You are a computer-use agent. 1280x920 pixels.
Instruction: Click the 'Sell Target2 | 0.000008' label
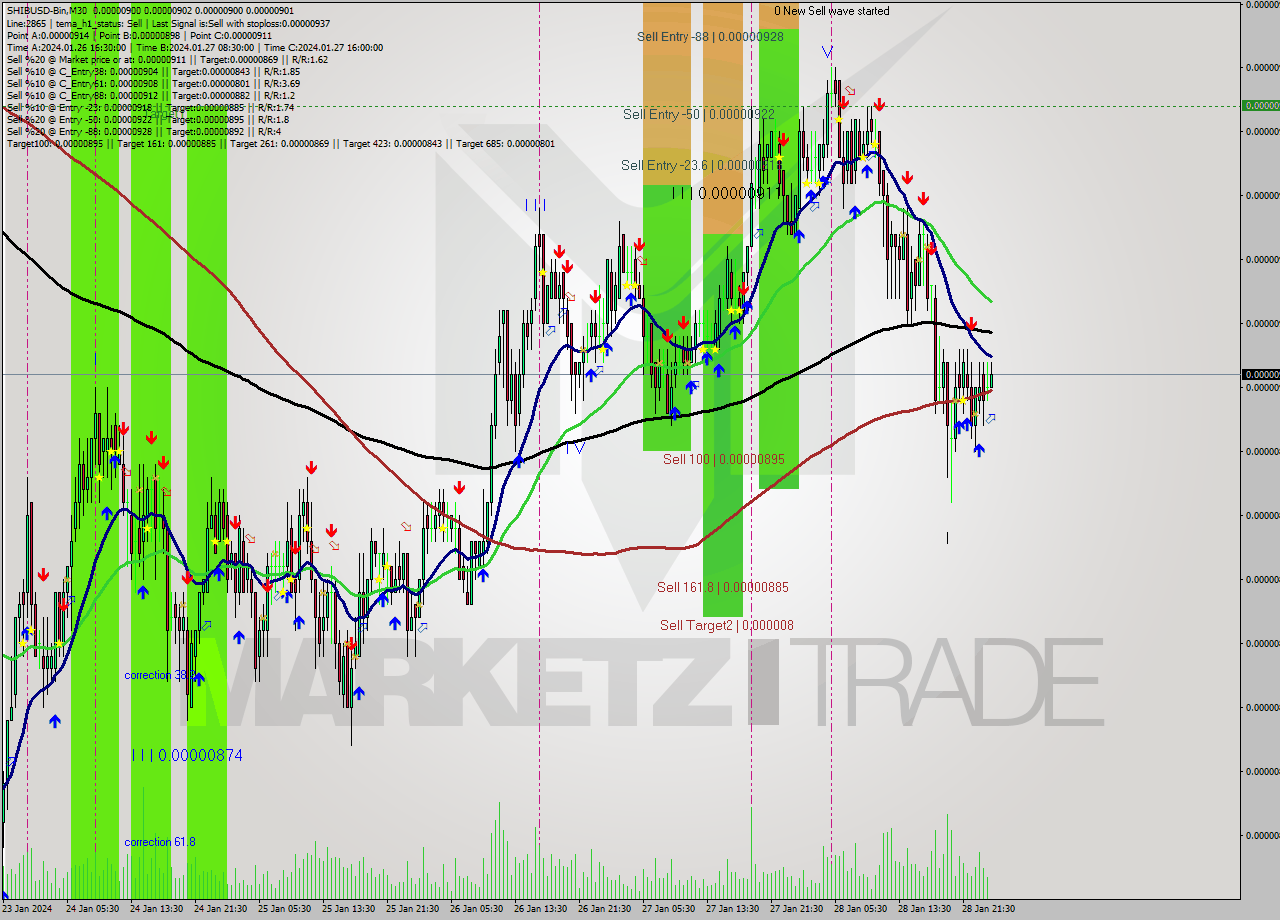[727, 625]
